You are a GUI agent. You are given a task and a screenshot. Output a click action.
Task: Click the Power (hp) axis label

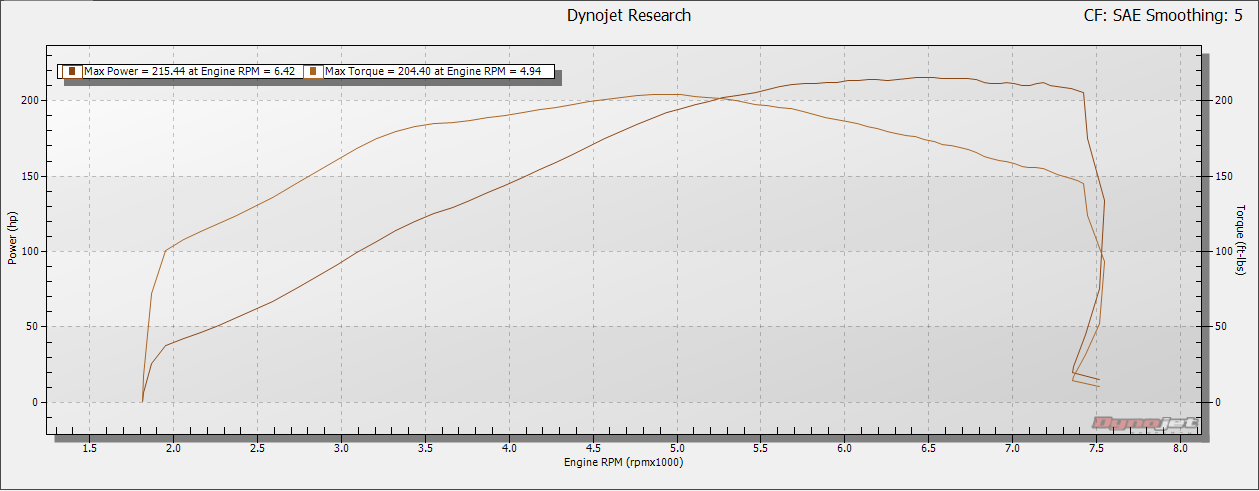coord(13,237)
